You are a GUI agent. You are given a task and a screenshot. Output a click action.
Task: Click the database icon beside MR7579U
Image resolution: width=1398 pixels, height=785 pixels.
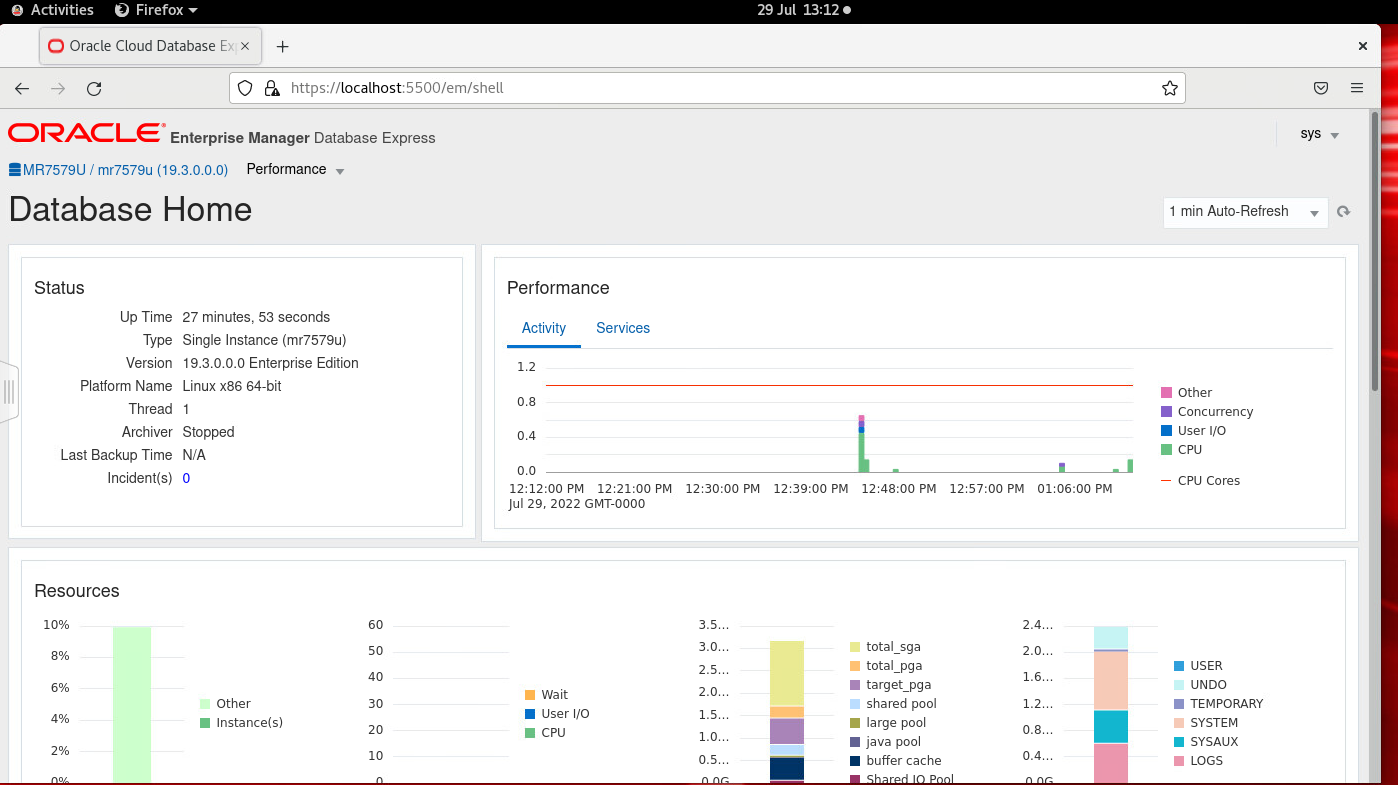15,170
